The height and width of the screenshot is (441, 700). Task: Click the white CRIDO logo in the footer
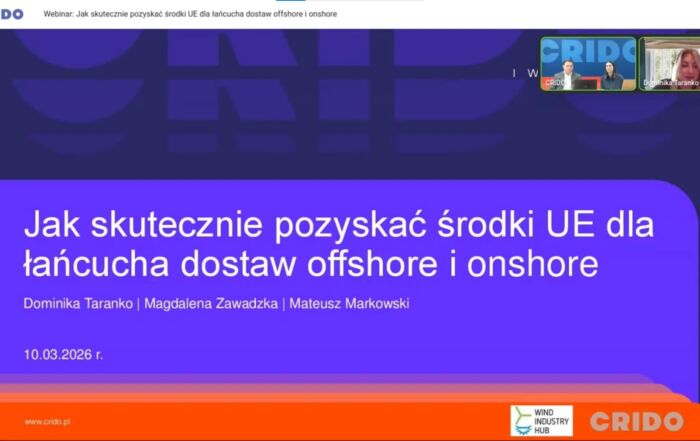pos(636,421)
